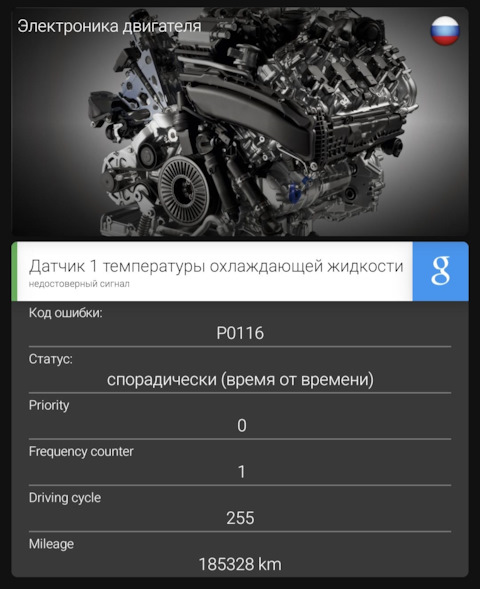The height and width of the screenshot is (589, 480).
Task: Select the Frequency counter value 1
Action: point(242,472)
